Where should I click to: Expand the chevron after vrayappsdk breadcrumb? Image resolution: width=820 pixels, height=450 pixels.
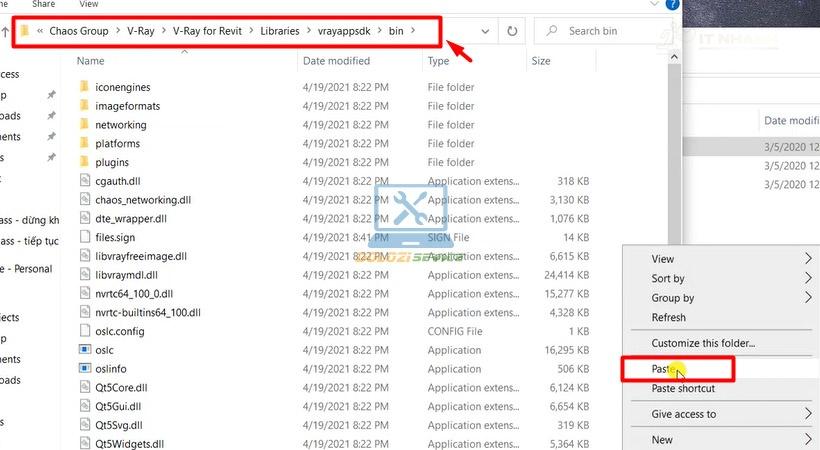(x=380, y=31)
